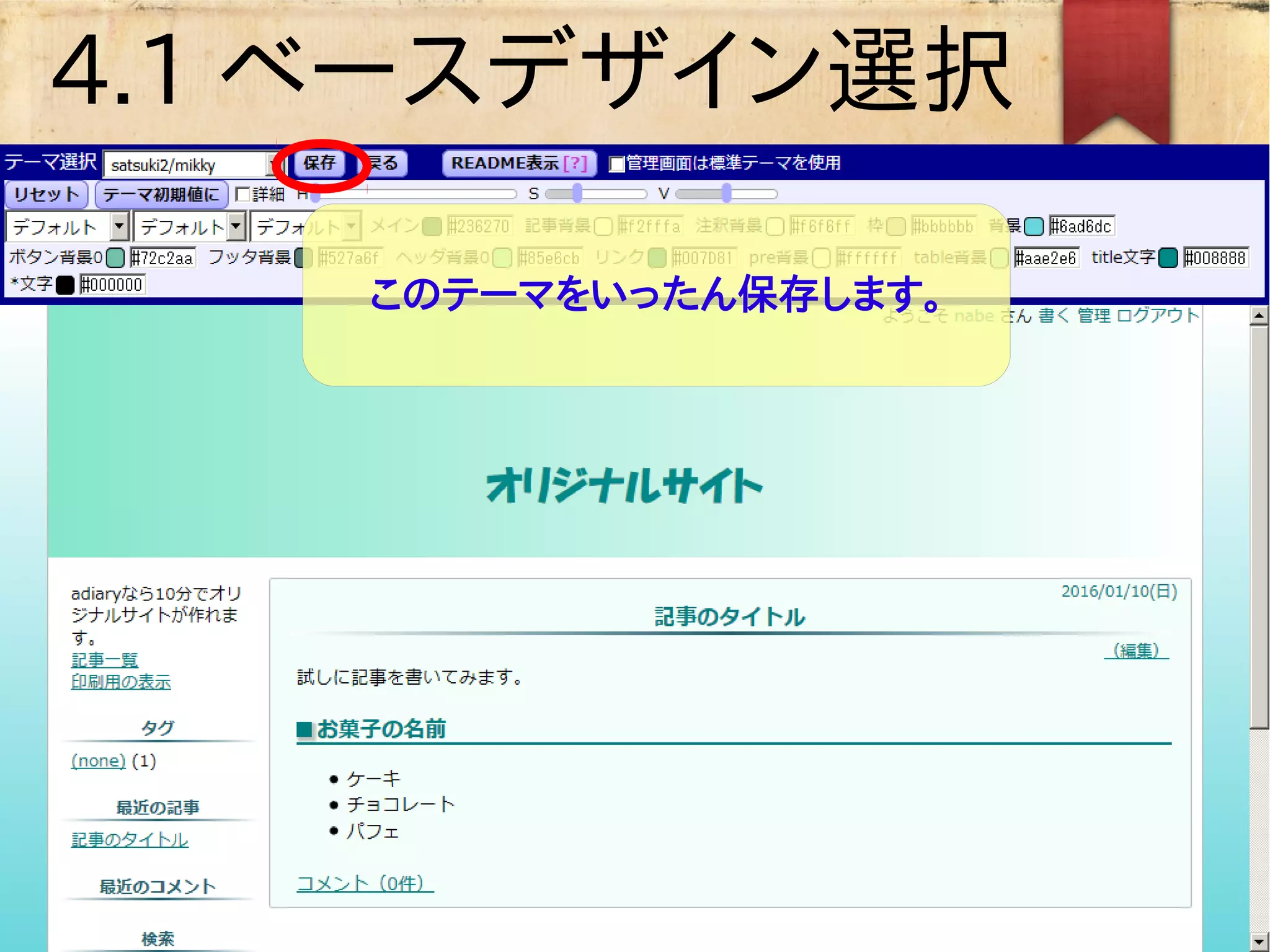
Task: Edit the #6ad6dc background color field
Action: (1081, 226)
